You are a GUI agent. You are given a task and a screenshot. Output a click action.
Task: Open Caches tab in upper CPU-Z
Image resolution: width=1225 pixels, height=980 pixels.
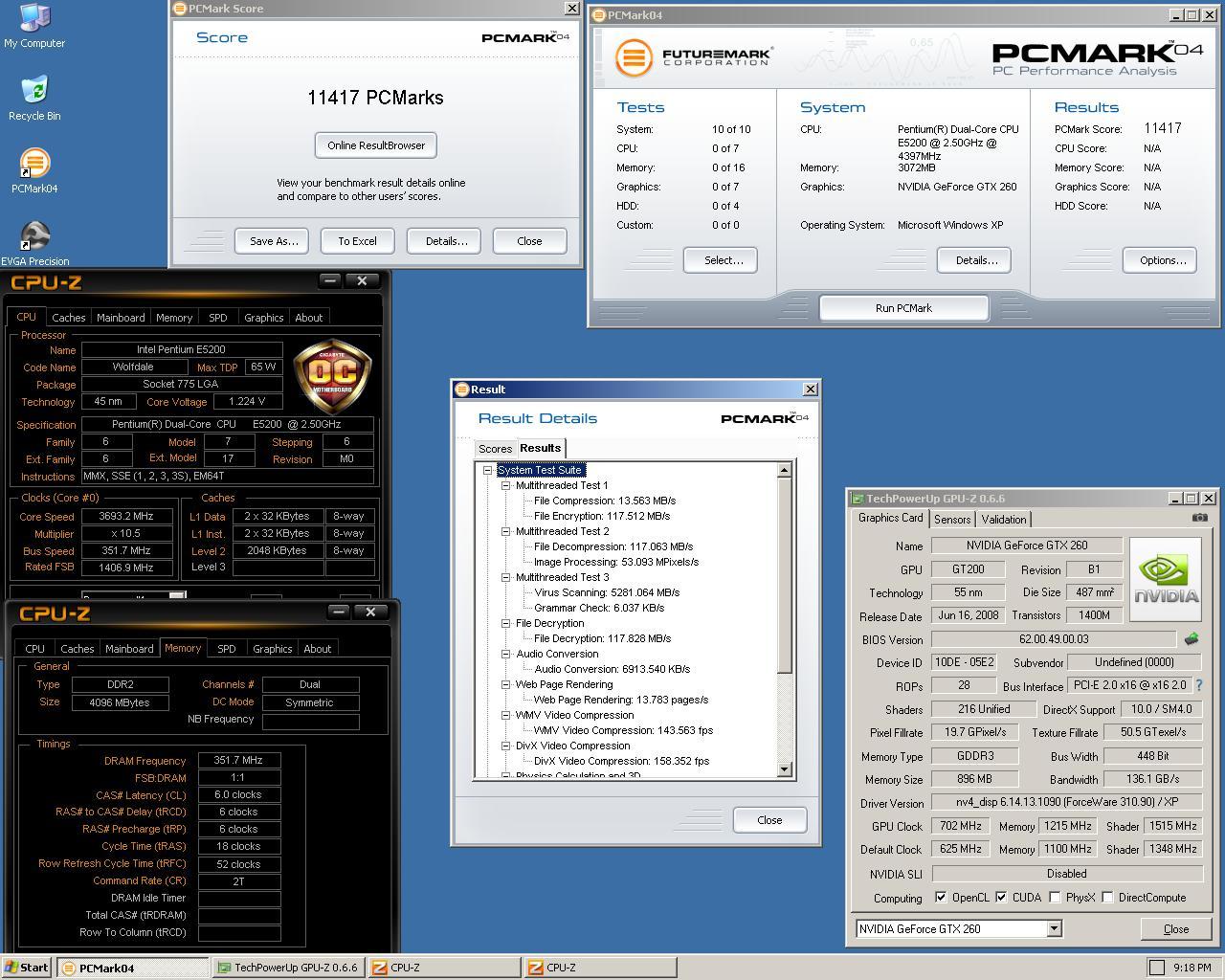(x=69, y=318)
